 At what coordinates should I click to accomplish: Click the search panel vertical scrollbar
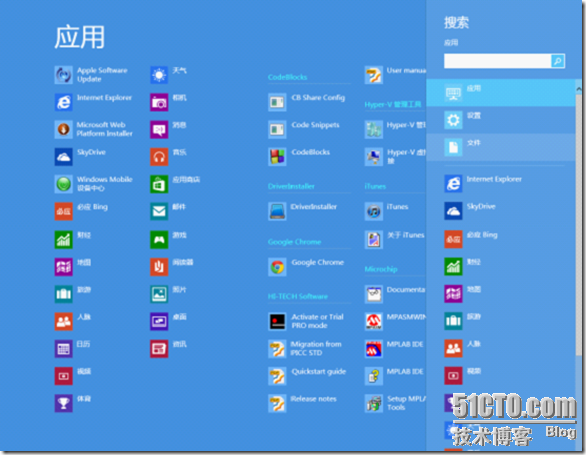pyautogui.click(x=579, y=224)
